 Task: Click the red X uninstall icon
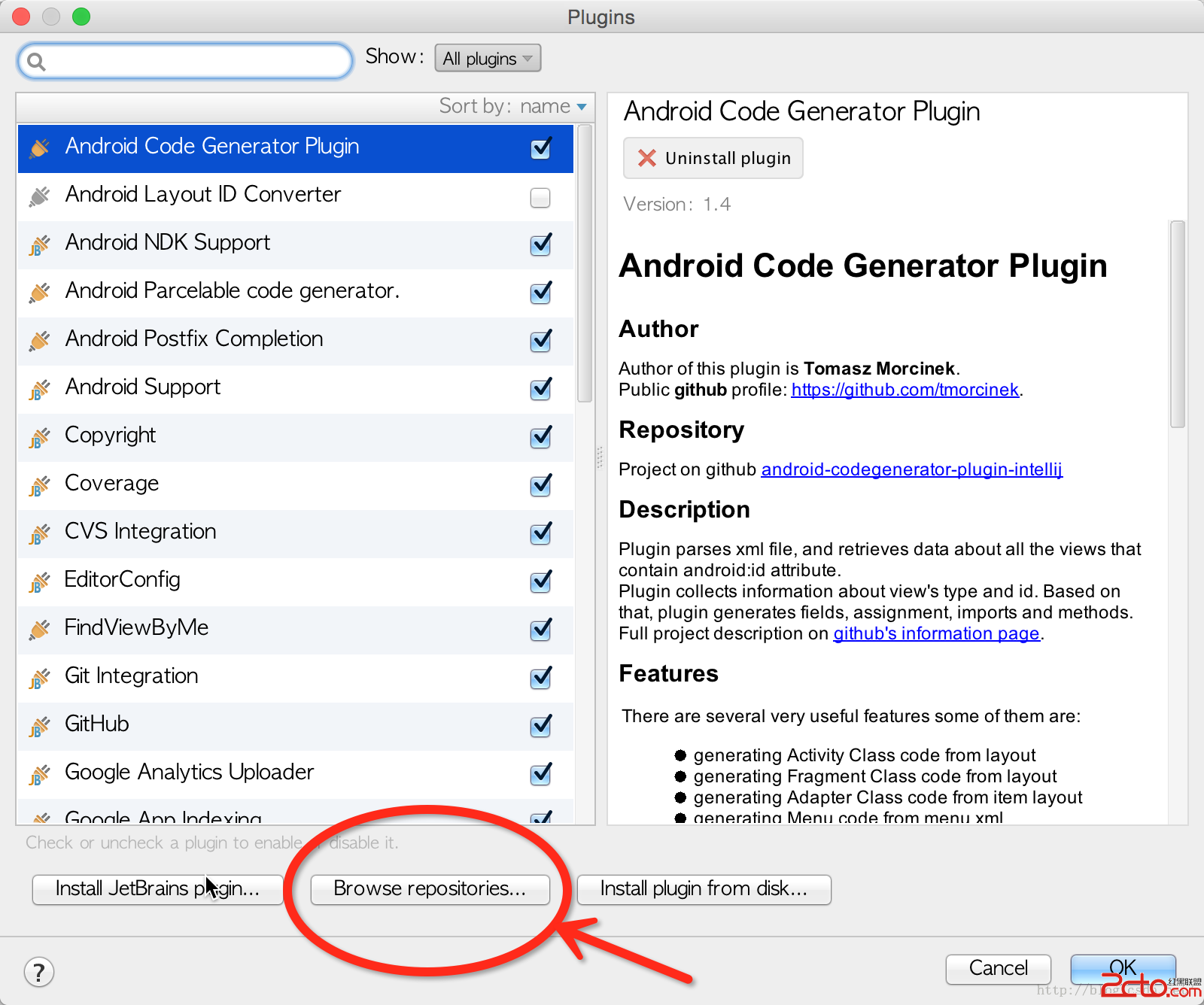(x=646, y=158)
